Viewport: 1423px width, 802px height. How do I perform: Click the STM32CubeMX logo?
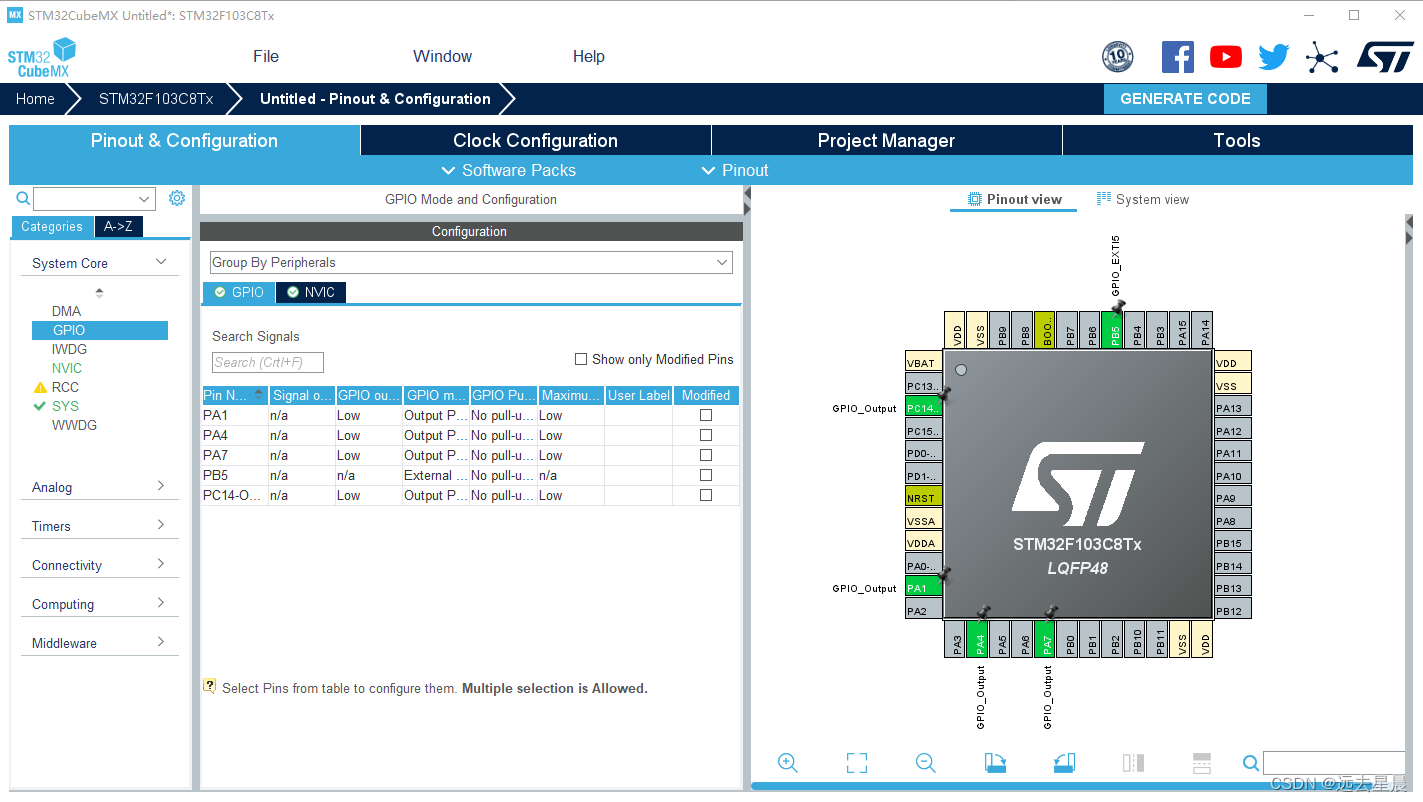click(x=42, y=58)
